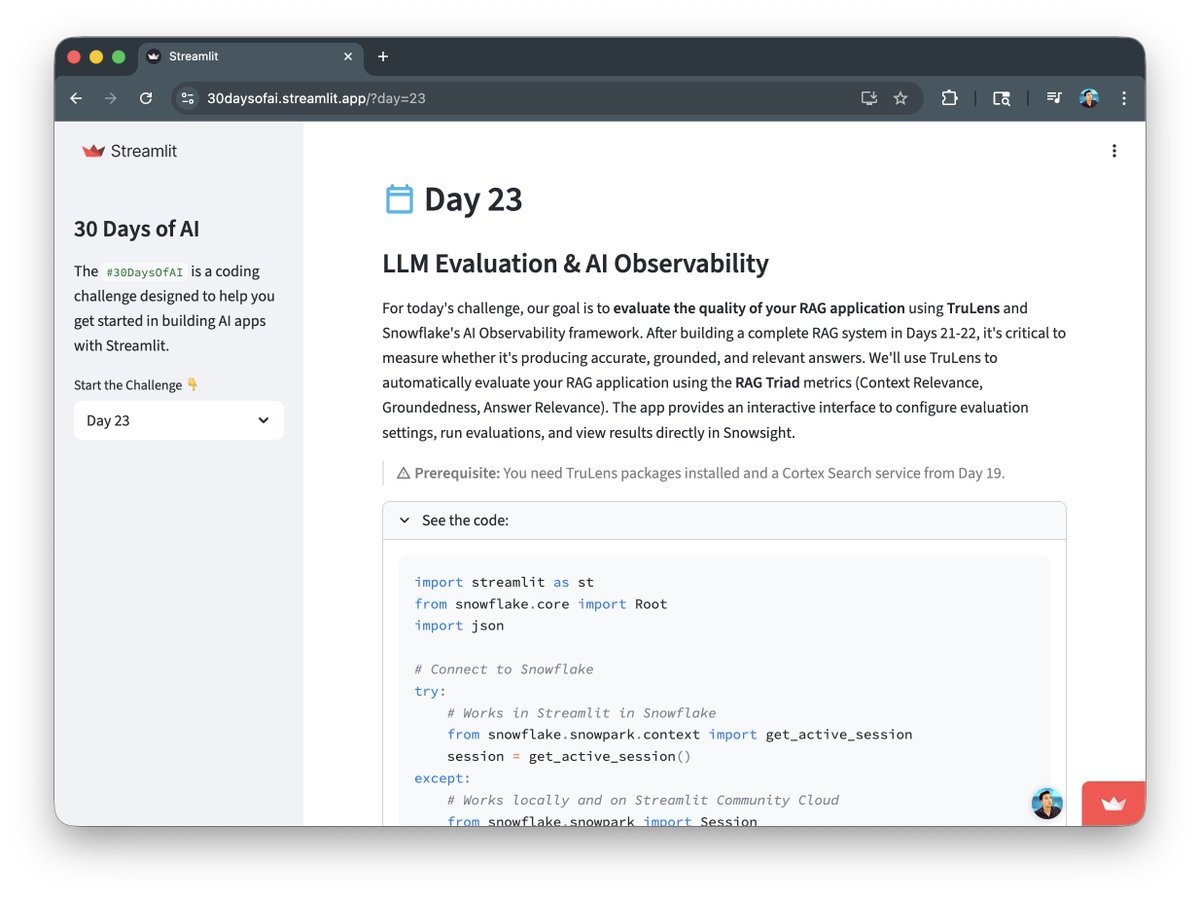1200x898 pixels.
Task: Click the '30 Days of AI' sidebar heading
Action: tap(137, 229)
